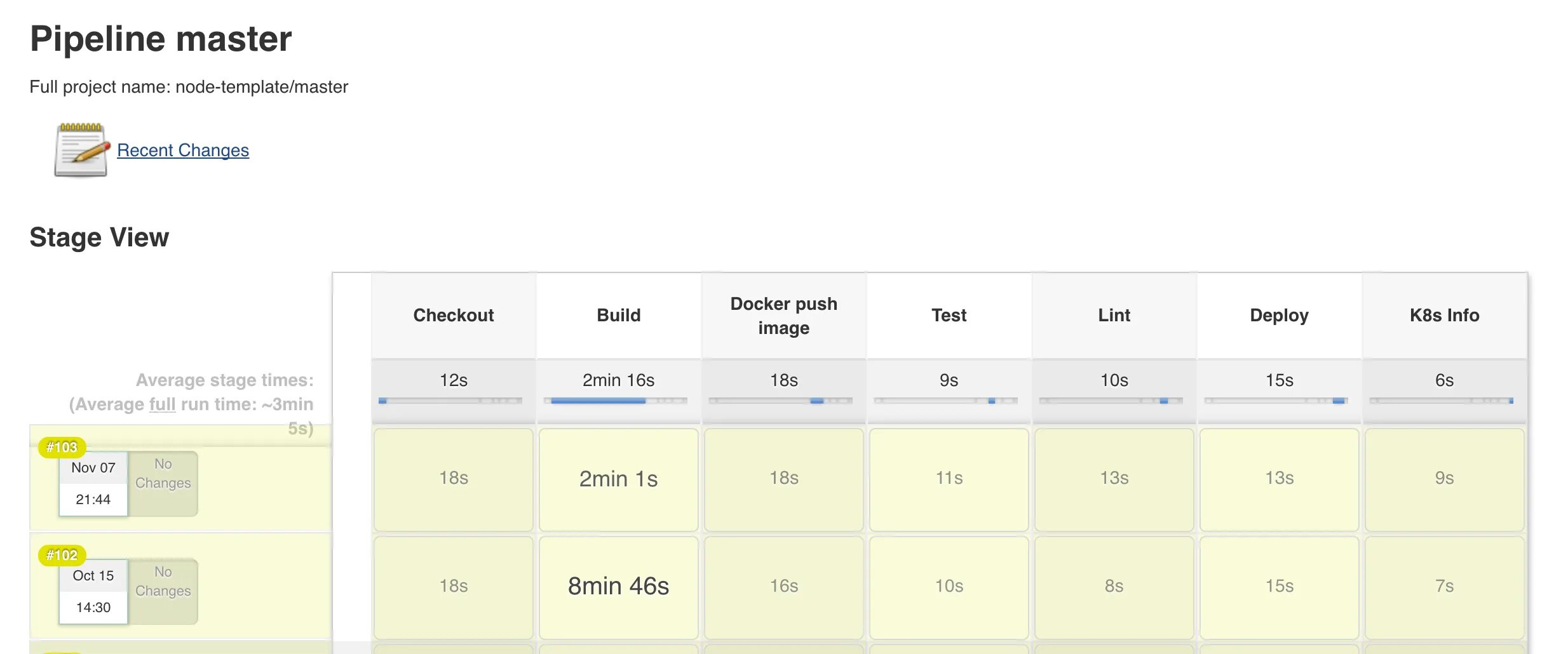Click the K8s Info column header

[x=1444, y=316]
